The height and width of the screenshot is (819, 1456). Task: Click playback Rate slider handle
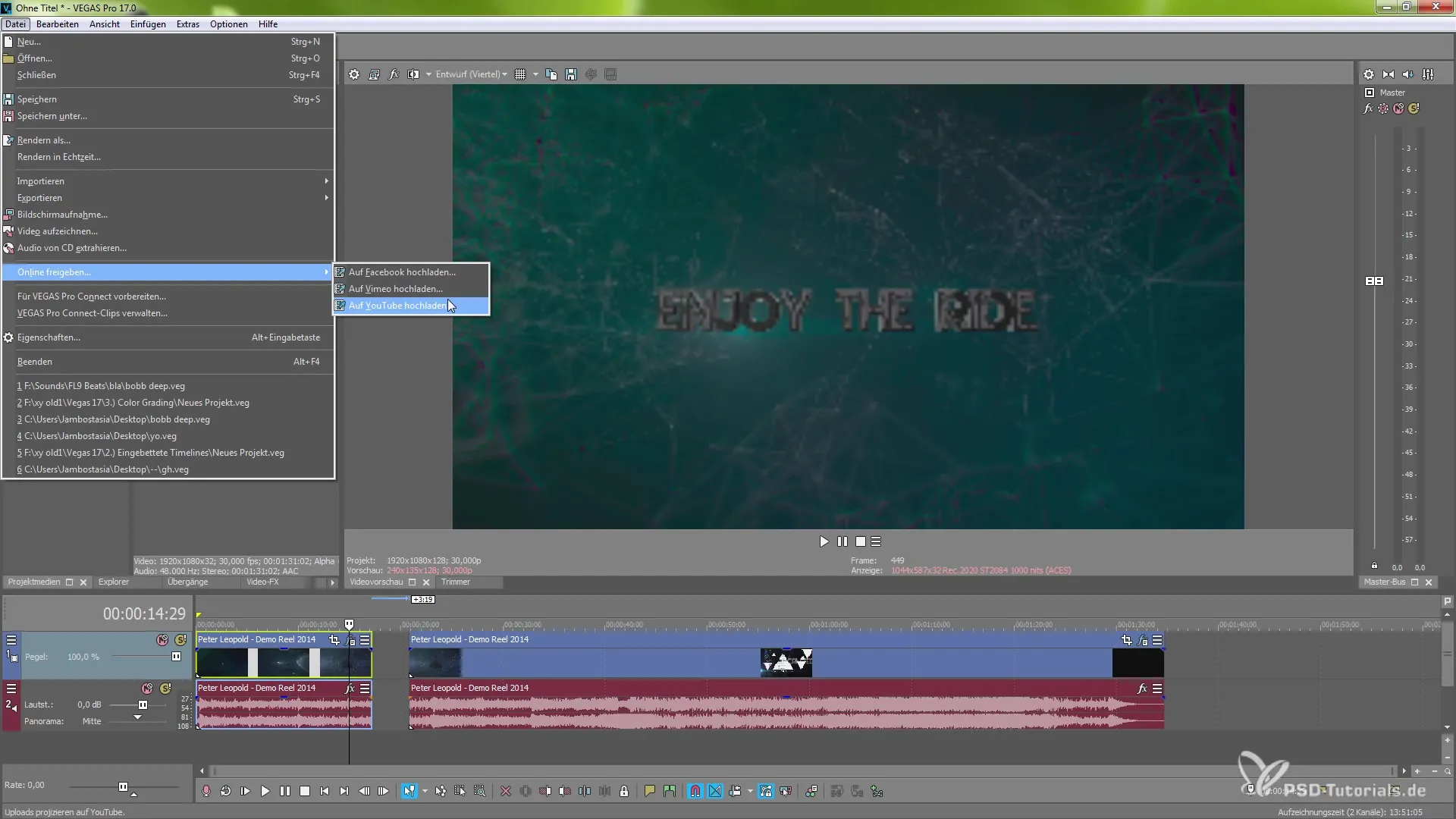(123, 786)
